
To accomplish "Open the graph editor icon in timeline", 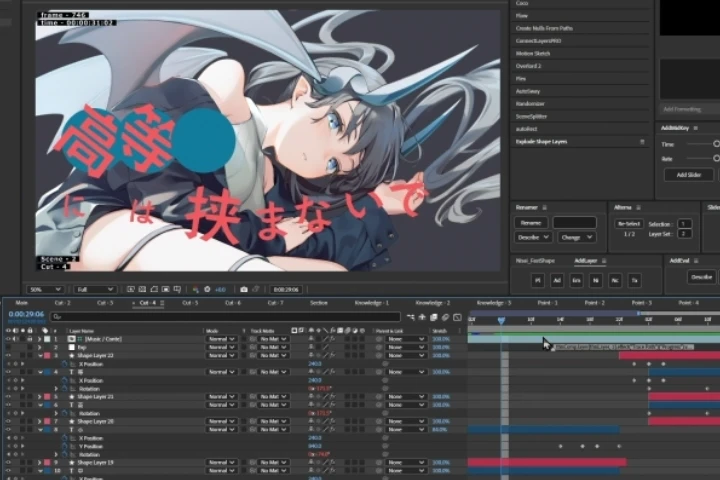I will point(457,317).
